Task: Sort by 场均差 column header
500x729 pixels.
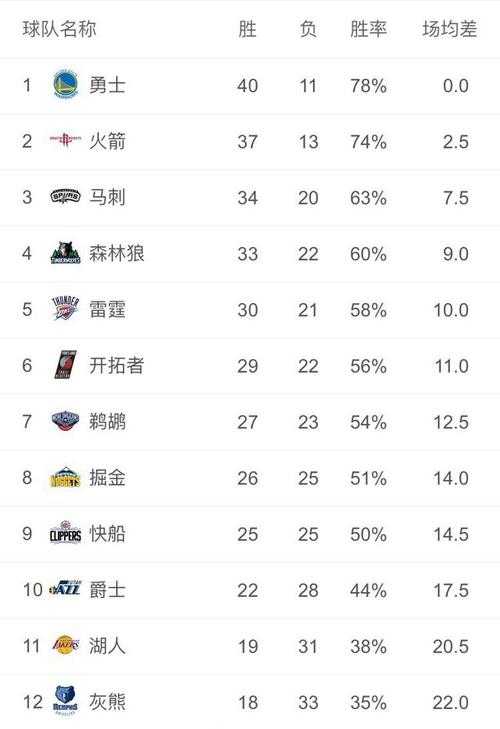Action: click(450, 29)
